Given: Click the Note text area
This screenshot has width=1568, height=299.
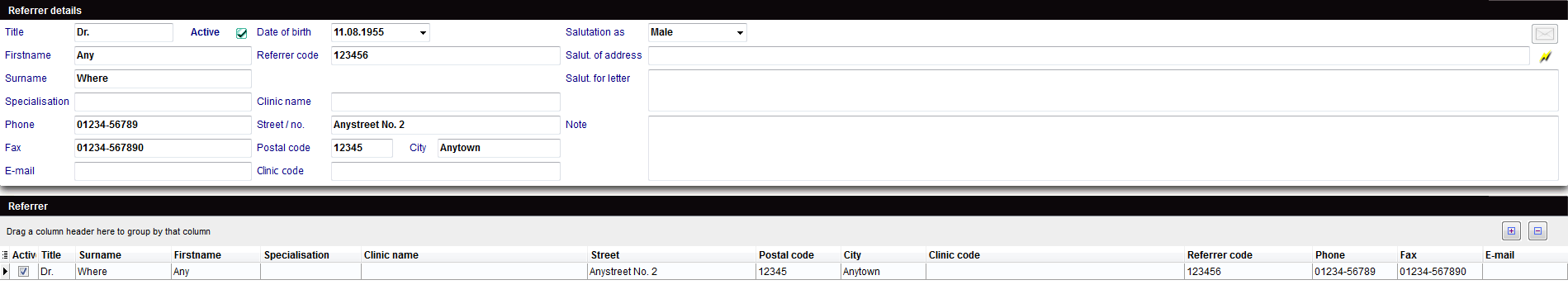Looking at the screenshot, I should pos(1103,148).
